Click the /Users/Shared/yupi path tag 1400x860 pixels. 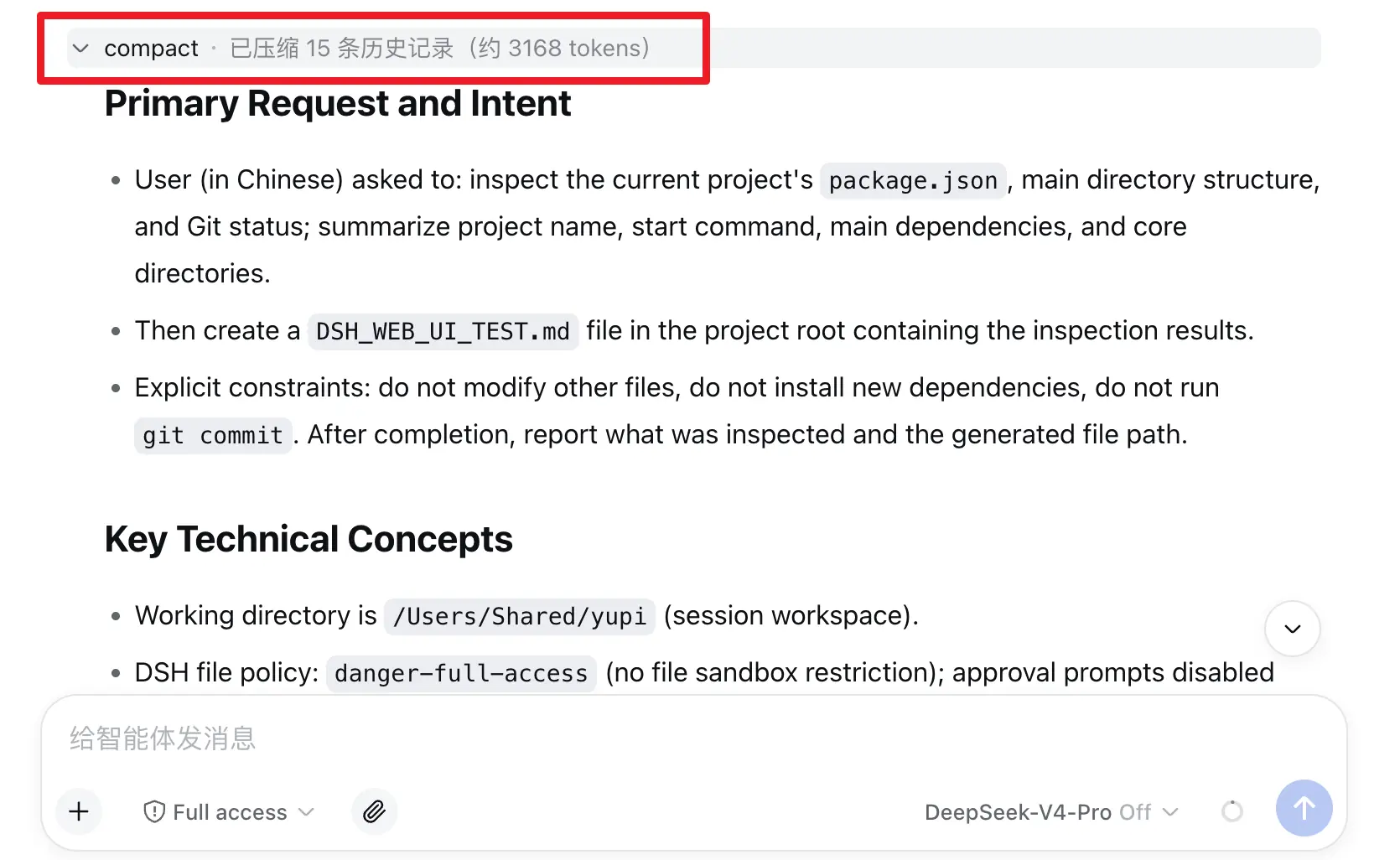[520, 616]
